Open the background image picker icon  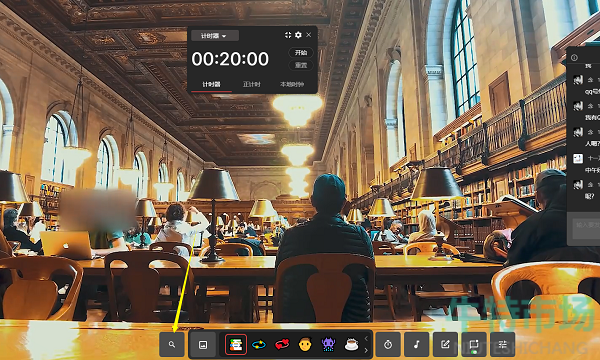[203, 345]
